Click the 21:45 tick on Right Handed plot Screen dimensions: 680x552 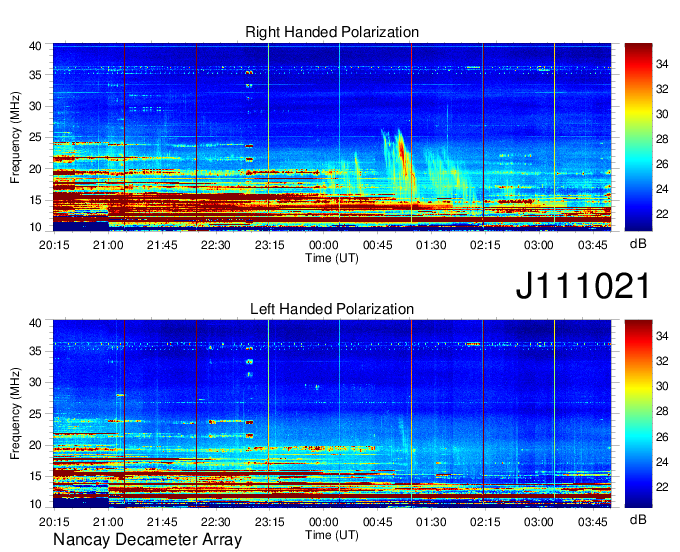click(x=162, y=245)
